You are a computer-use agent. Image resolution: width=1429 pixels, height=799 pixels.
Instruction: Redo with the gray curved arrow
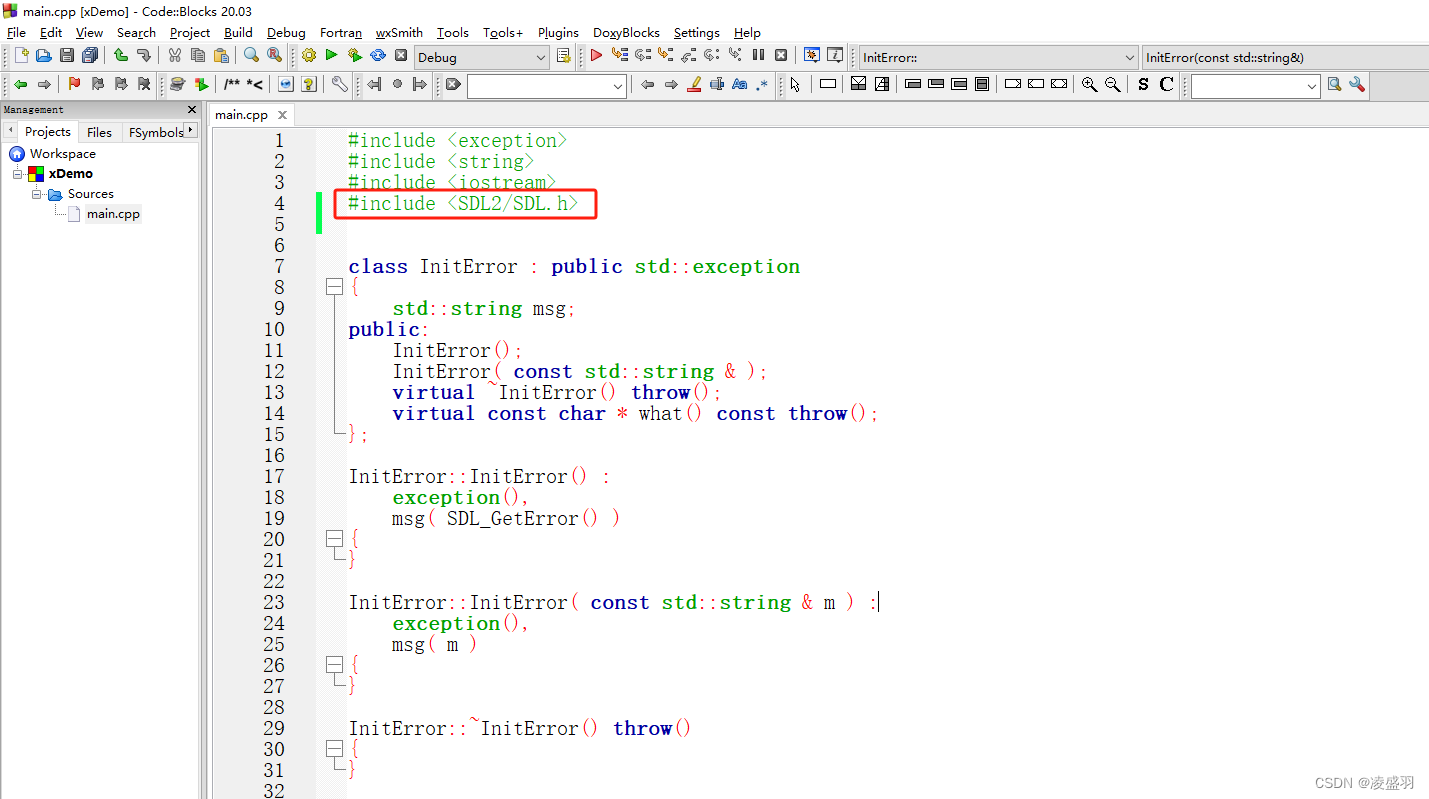(144, 56)
